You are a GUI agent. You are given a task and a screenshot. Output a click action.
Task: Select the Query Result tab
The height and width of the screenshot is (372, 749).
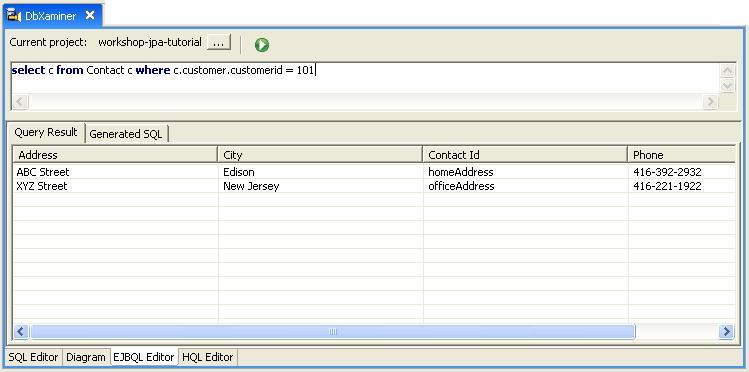(x=46, y=132)
